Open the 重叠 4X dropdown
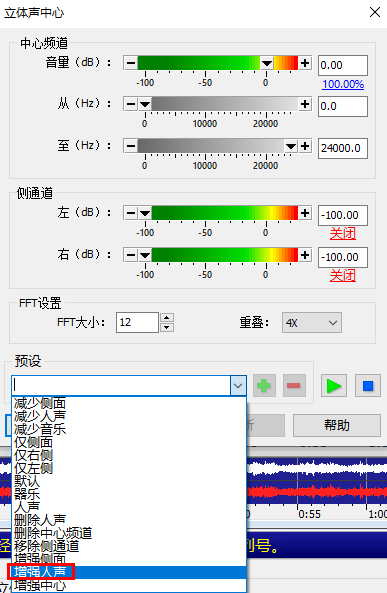This screenshot has width=387, height=593. 312,323
